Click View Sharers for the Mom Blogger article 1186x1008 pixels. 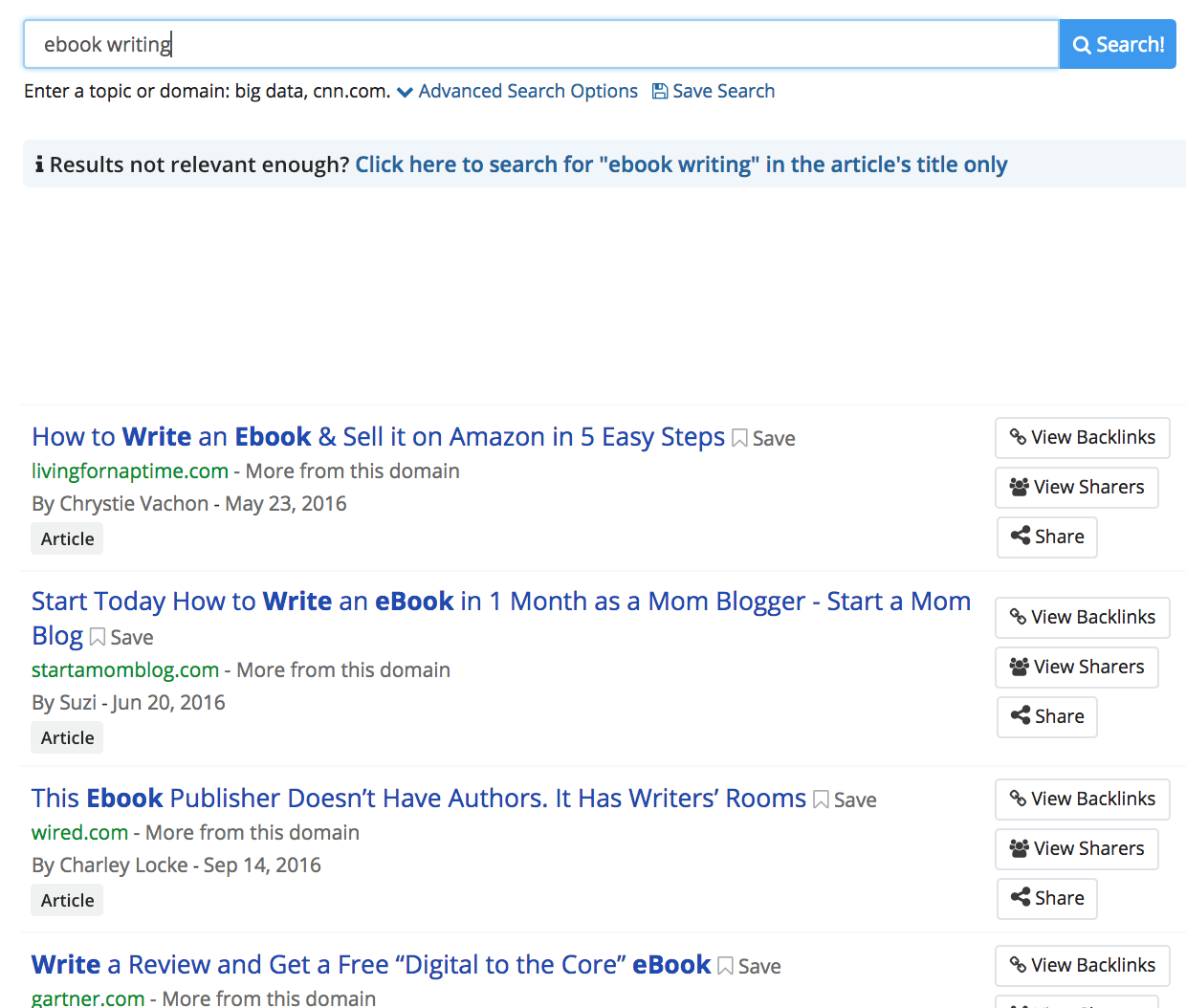tap(1077, 667)
